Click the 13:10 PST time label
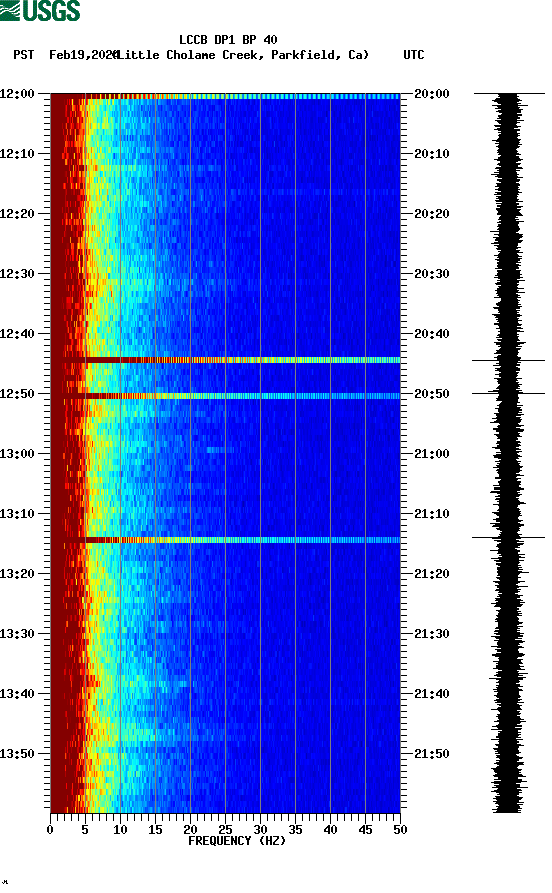 (17, 513)
